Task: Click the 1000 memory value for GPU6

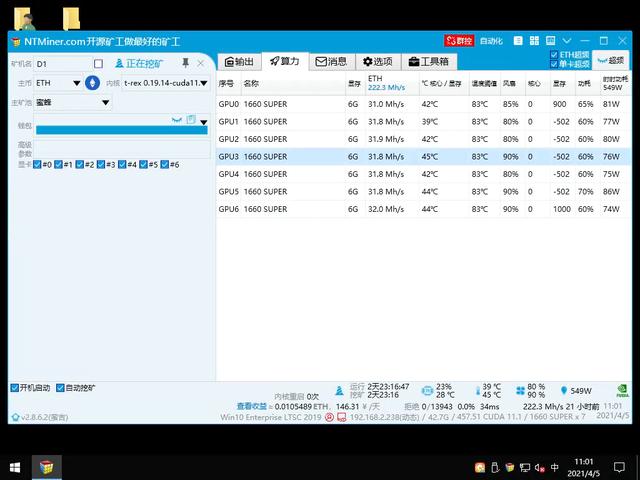Action: coord(562,209)
